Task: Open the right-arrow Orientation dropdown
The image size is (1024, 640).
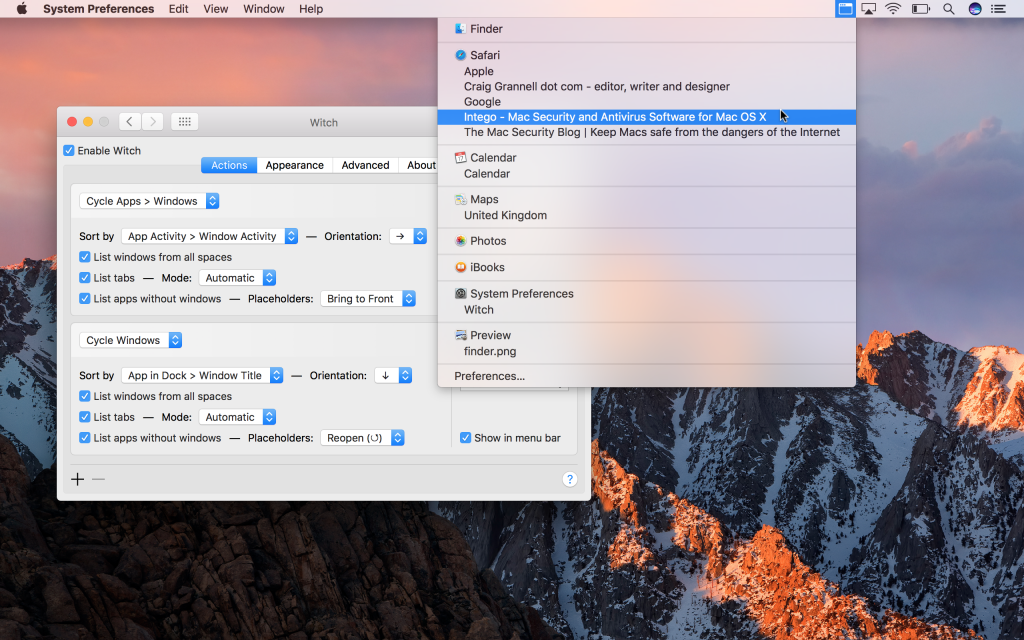Action: pyautogui.click(x=408, y=236)
